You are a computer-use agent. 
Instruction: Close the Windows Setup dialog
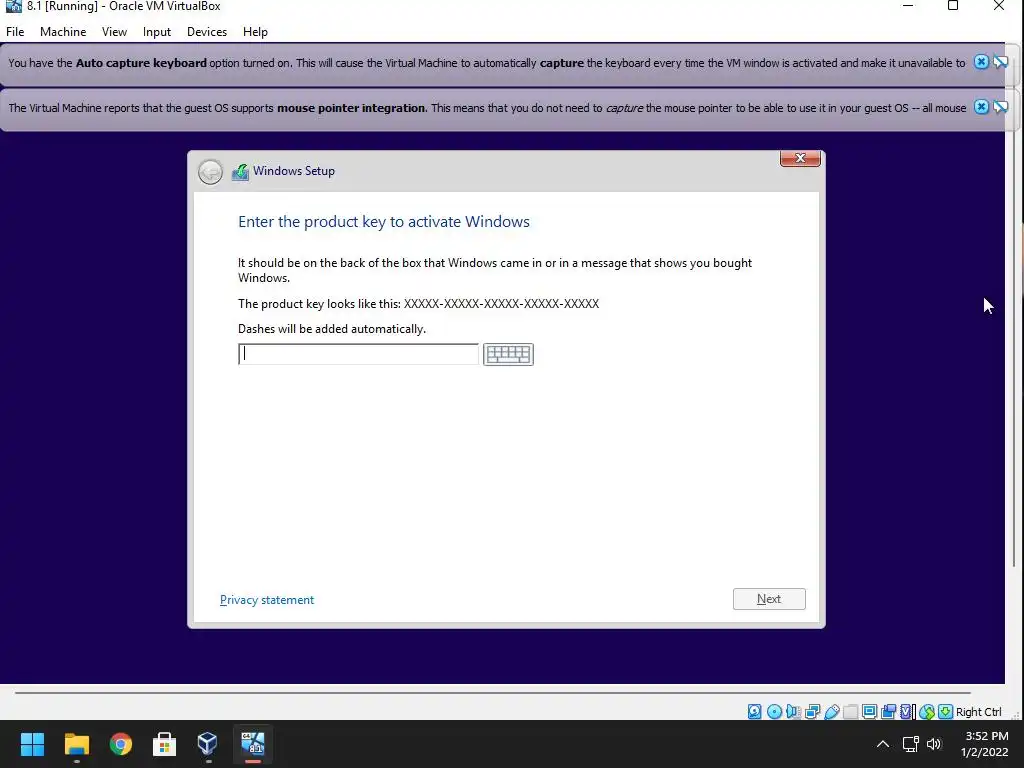(x=800, y=158)
